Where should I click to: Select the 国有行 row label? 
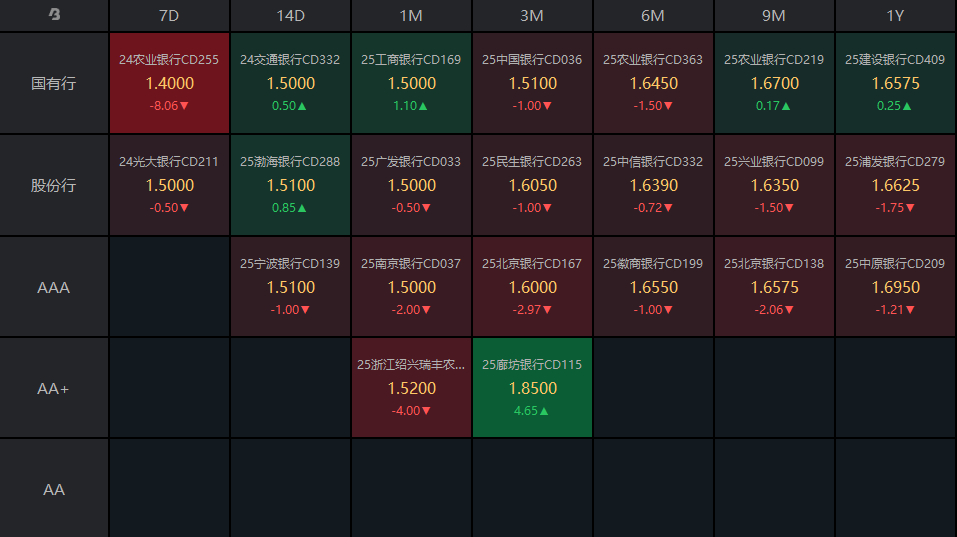[54, 83]
